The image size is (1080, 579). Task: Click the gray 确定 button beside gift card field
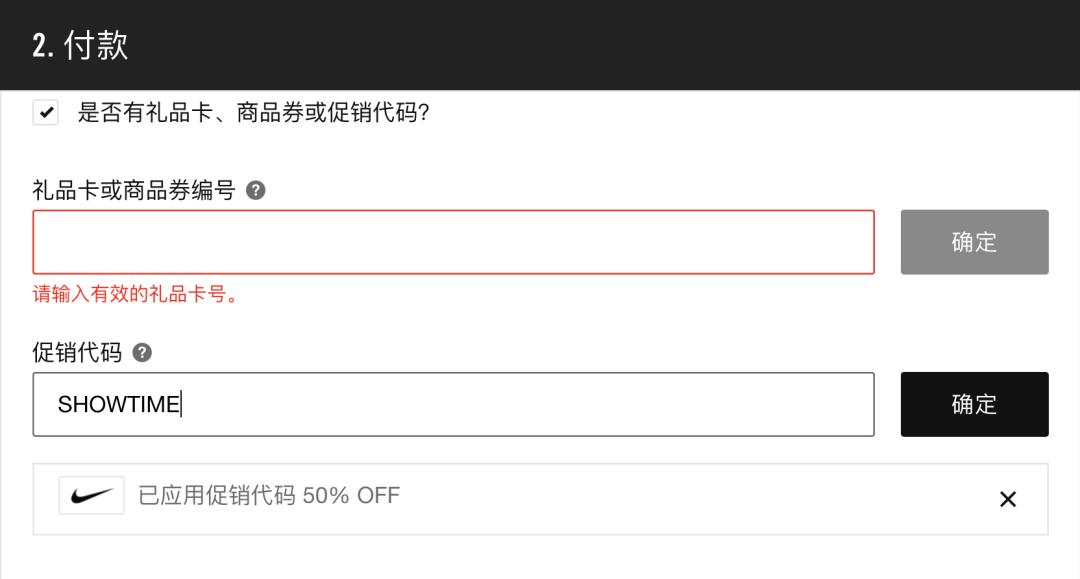click(x=974, y=241)
